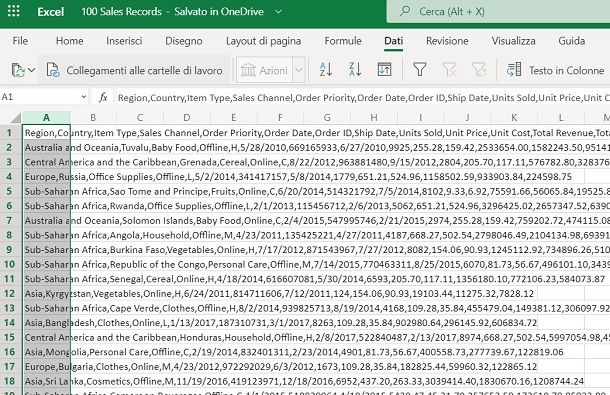Select the Dati tab

(393, 41)
